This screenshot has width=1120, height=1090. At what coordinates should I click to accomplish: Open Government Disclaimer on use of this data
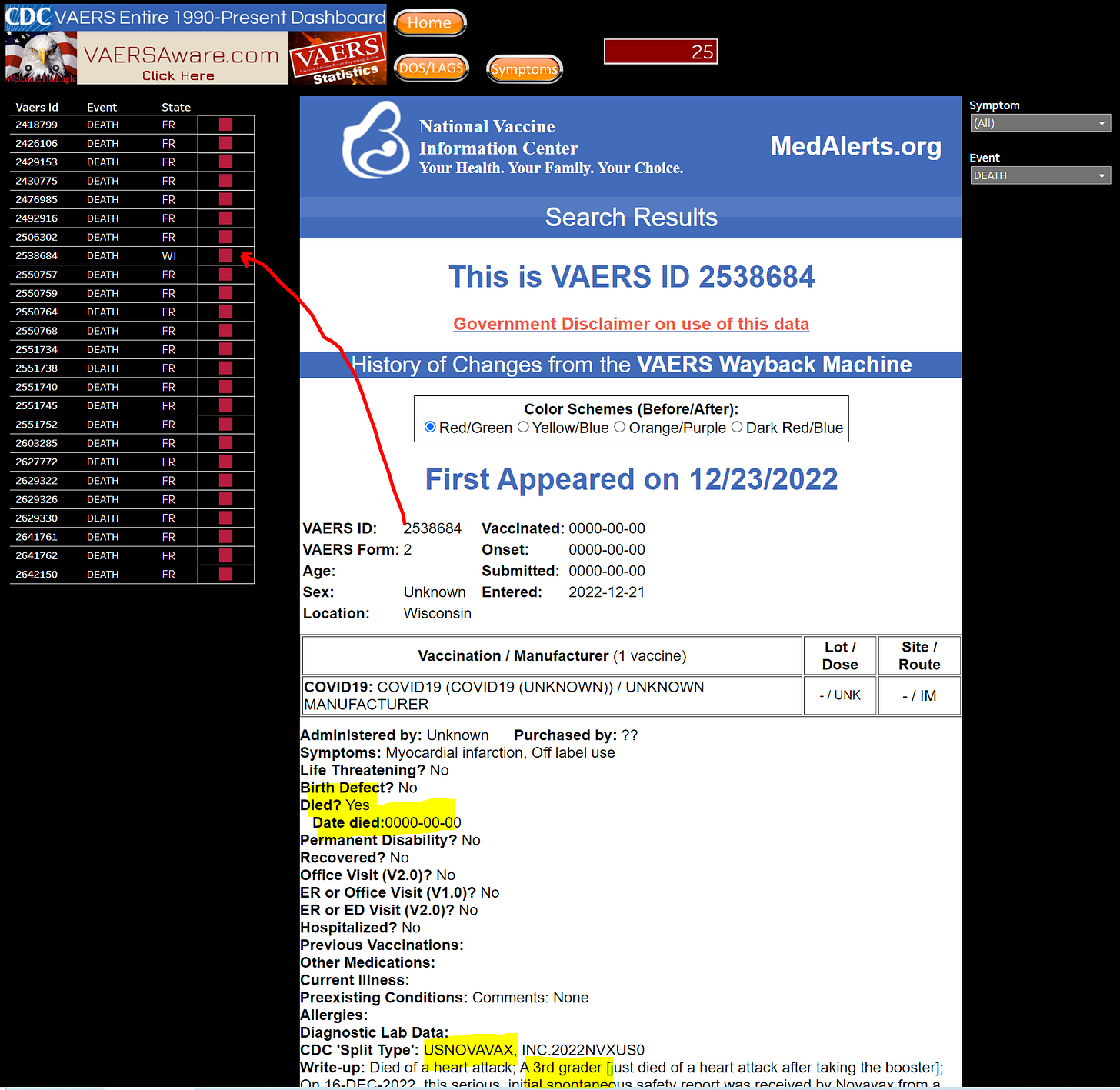631,324
